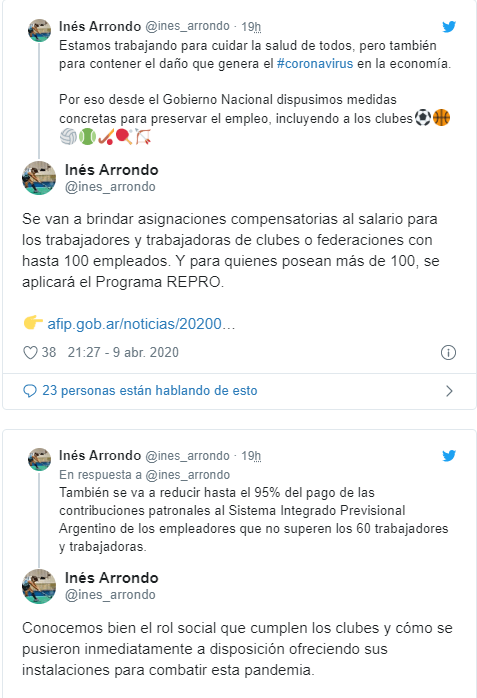Open '23 personas están hablando de esto'
Viewport: 477px width, 698px height.
point(150,390)
